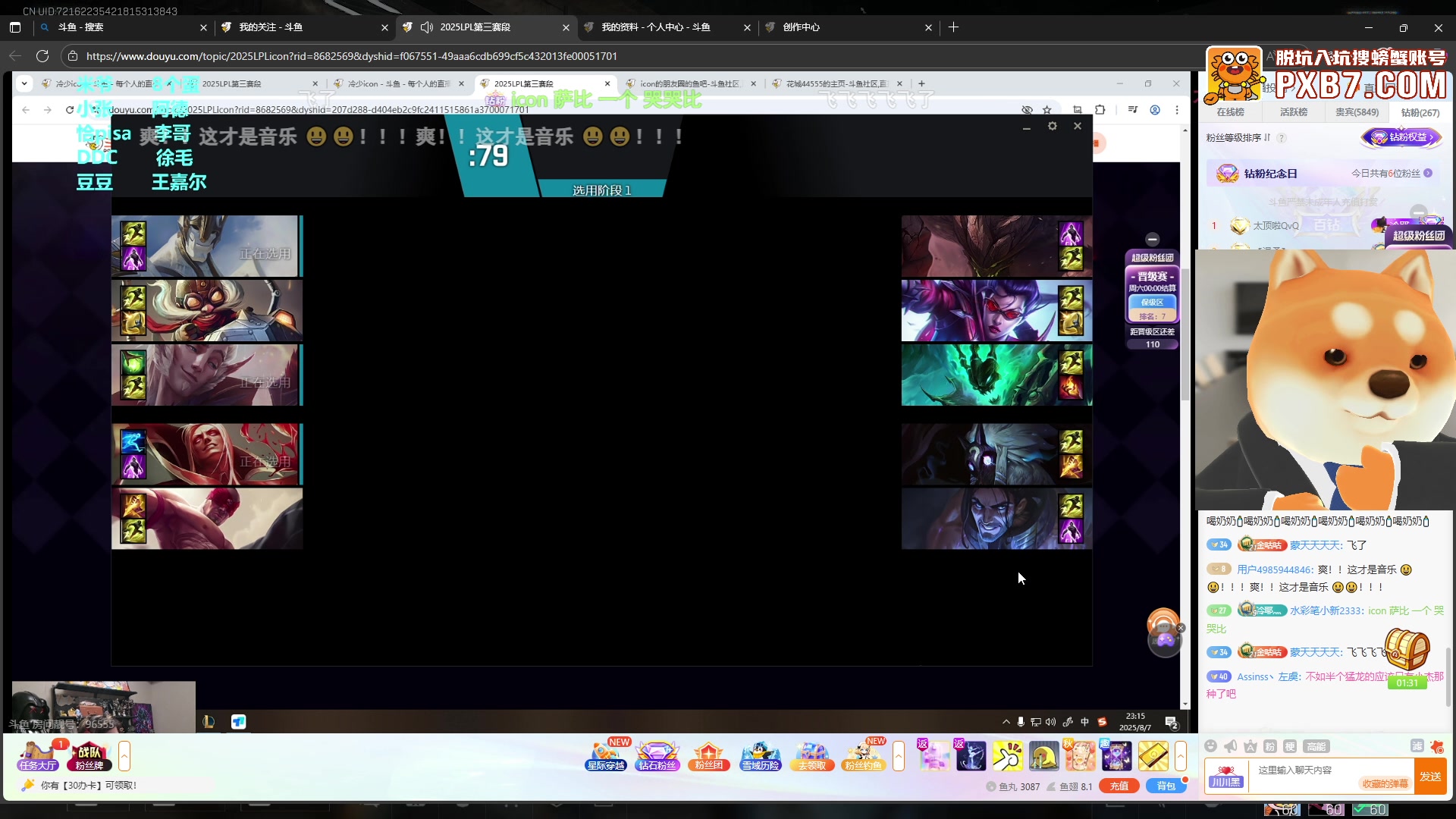Image resolution: width=1456 pixels, height=819 pixels.
Task: Select Thresh champion portrait on red side
Action: (996, 375)
